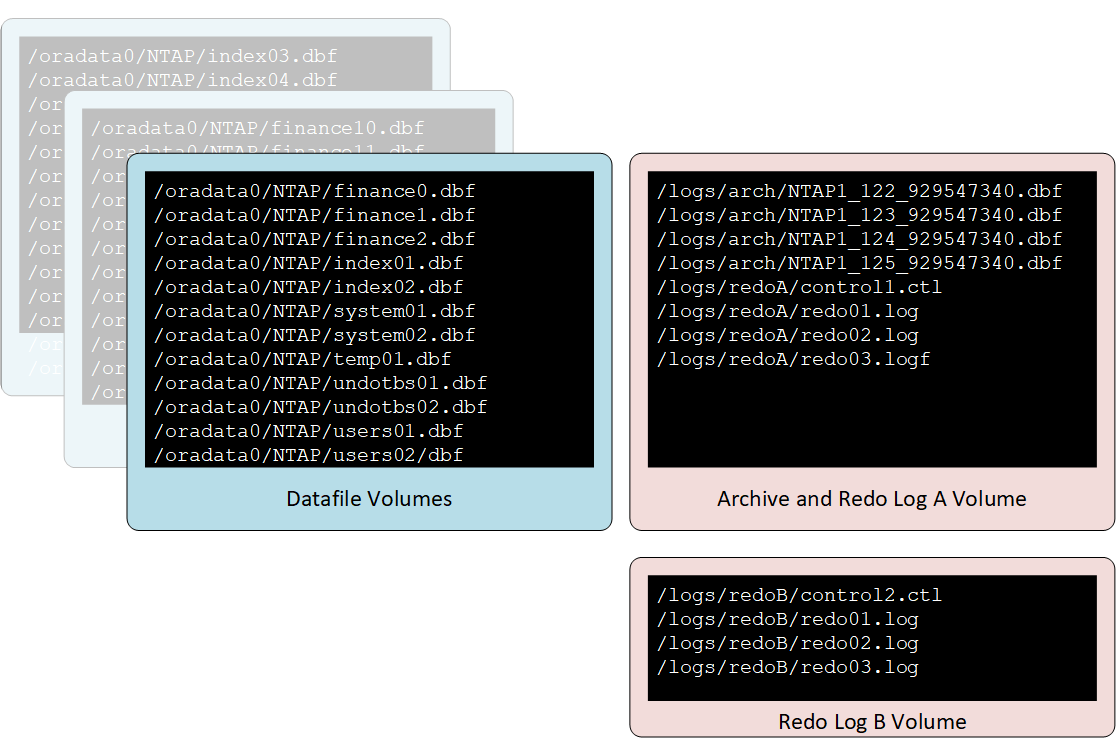
Task: Click /logs/redoB/control2.ctl entry
Action: (799, 596)
